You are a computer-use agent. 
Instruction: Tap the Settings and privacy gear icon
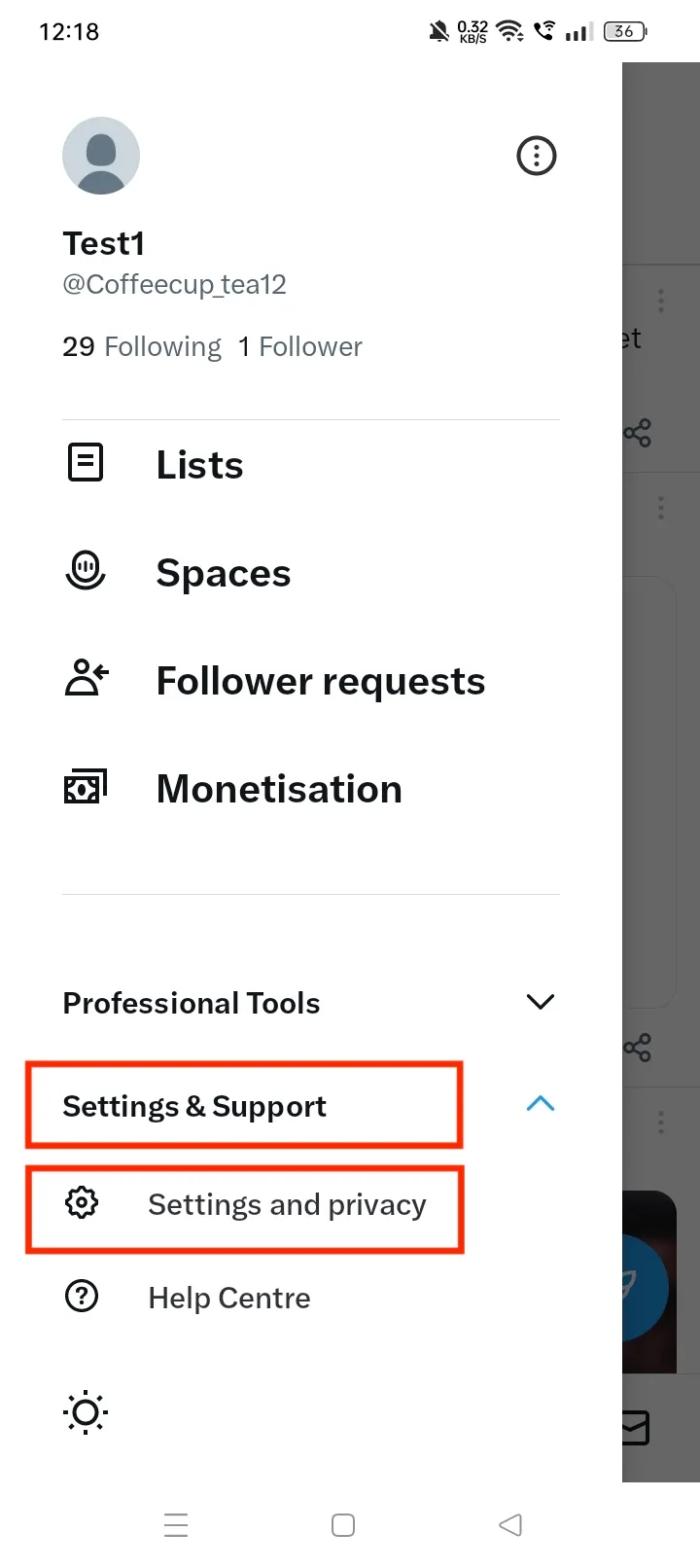[82, 1203]
